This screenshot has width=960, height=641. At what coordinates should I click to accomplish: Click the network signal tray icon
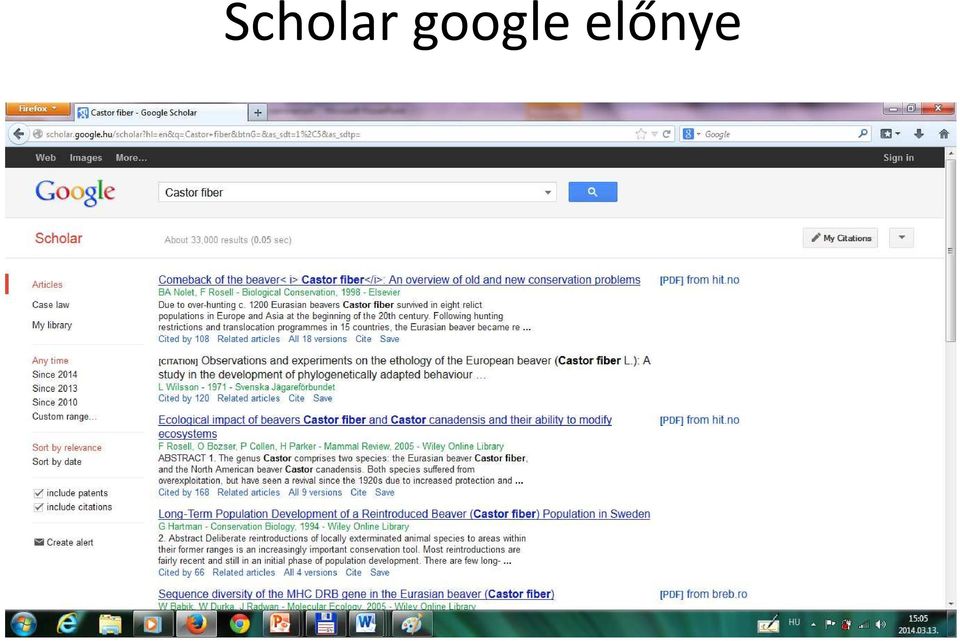864,624
